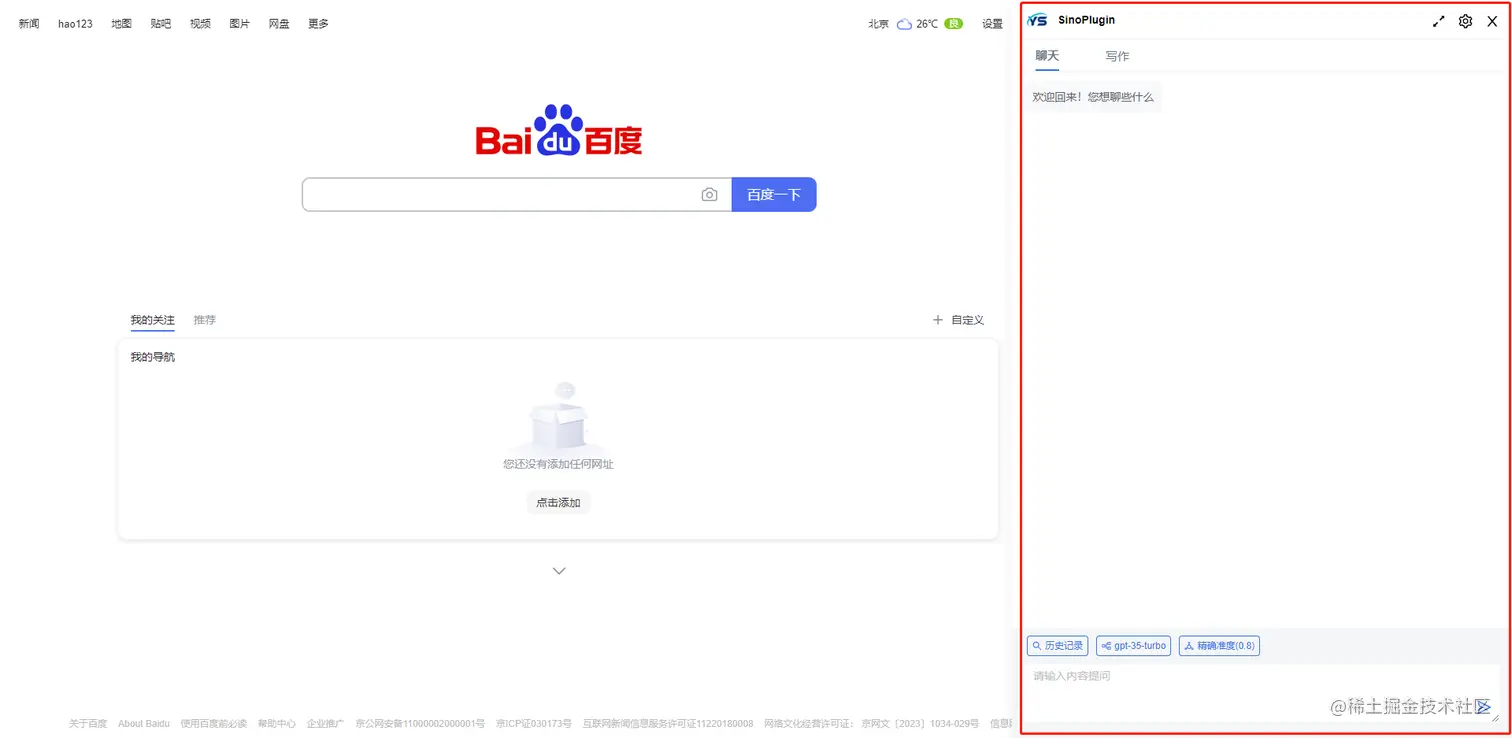
Task: Close the SinoPlugin panel
Action: (x=1492, y=21)
